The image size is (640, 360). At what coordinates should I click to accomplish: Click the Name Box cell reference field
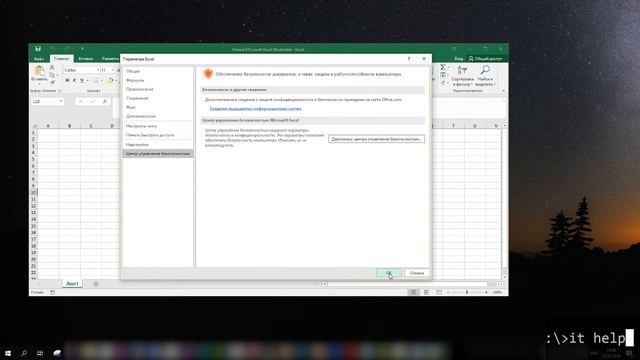(45, 101)
